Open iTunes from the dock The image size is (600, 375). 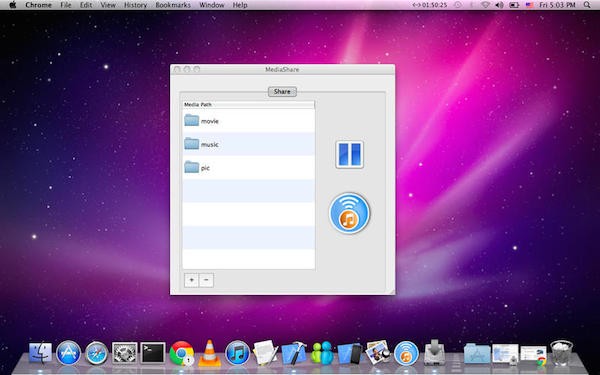(x=237, y=353)
